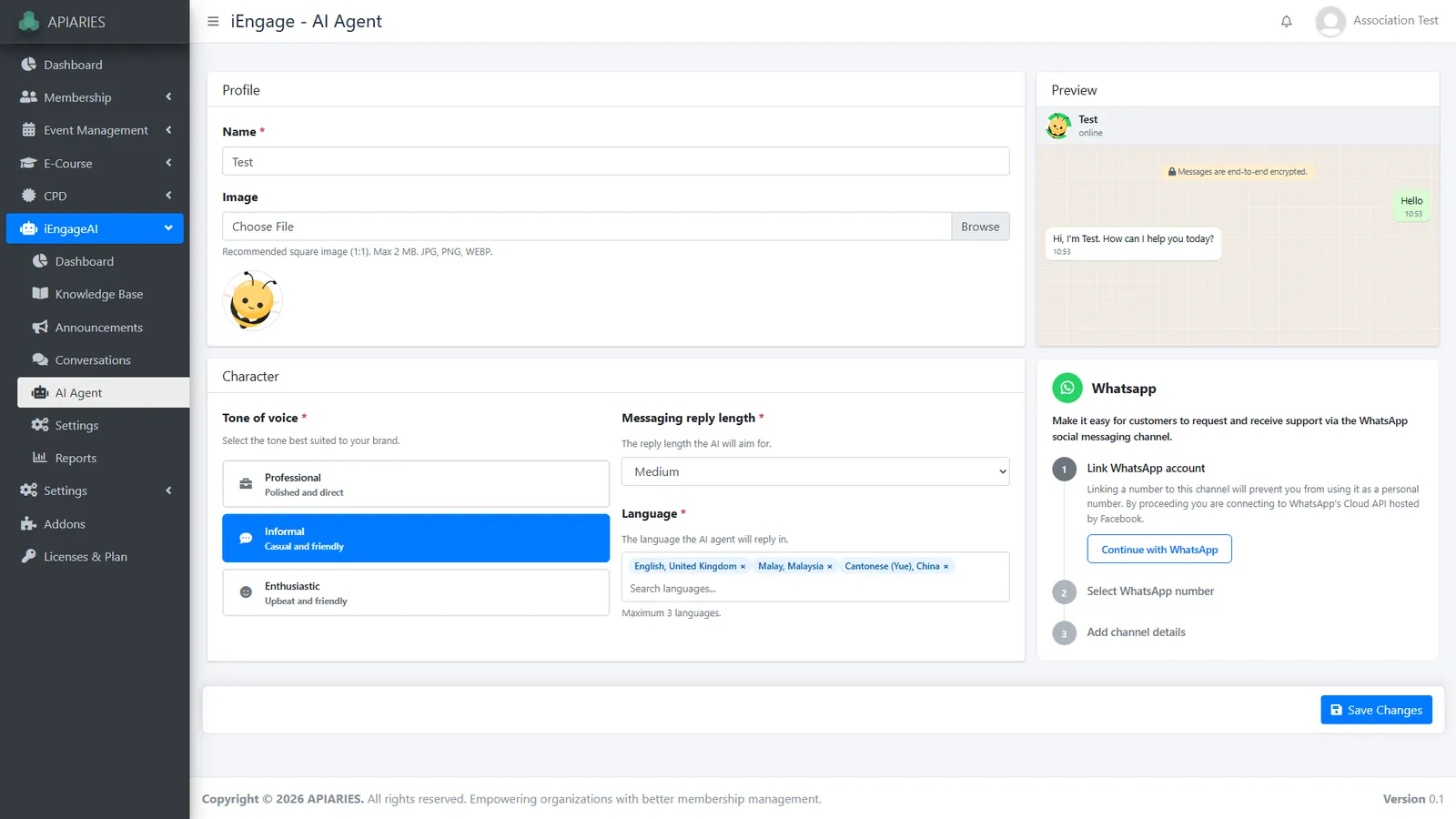This screenshot has height=819, width=1456.
Task: Select the Informal tone of voice
Action: (416, 538)
